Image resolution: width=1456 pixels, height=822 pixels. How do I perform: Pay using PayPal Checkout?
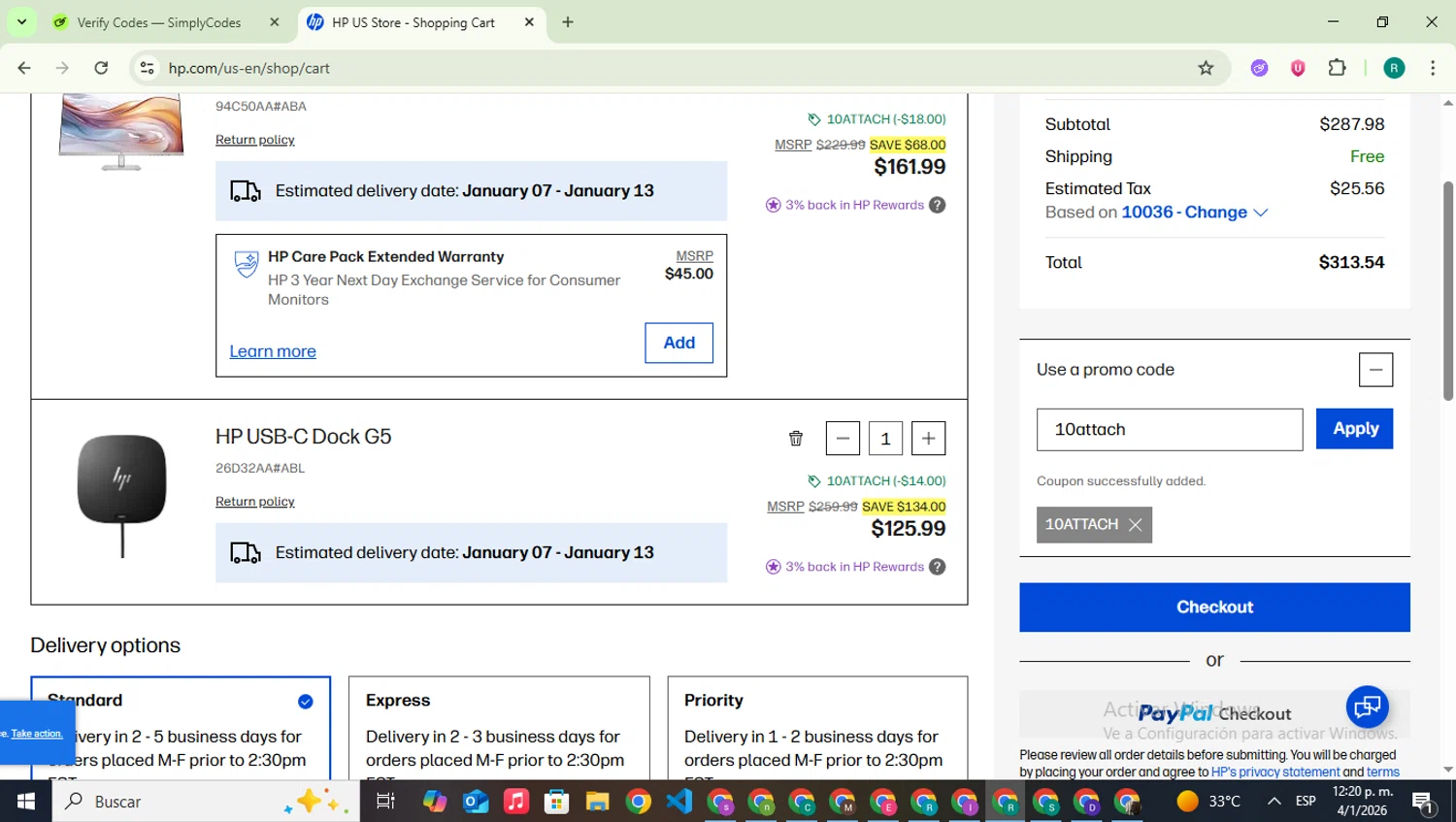(x=1214, y=714)
